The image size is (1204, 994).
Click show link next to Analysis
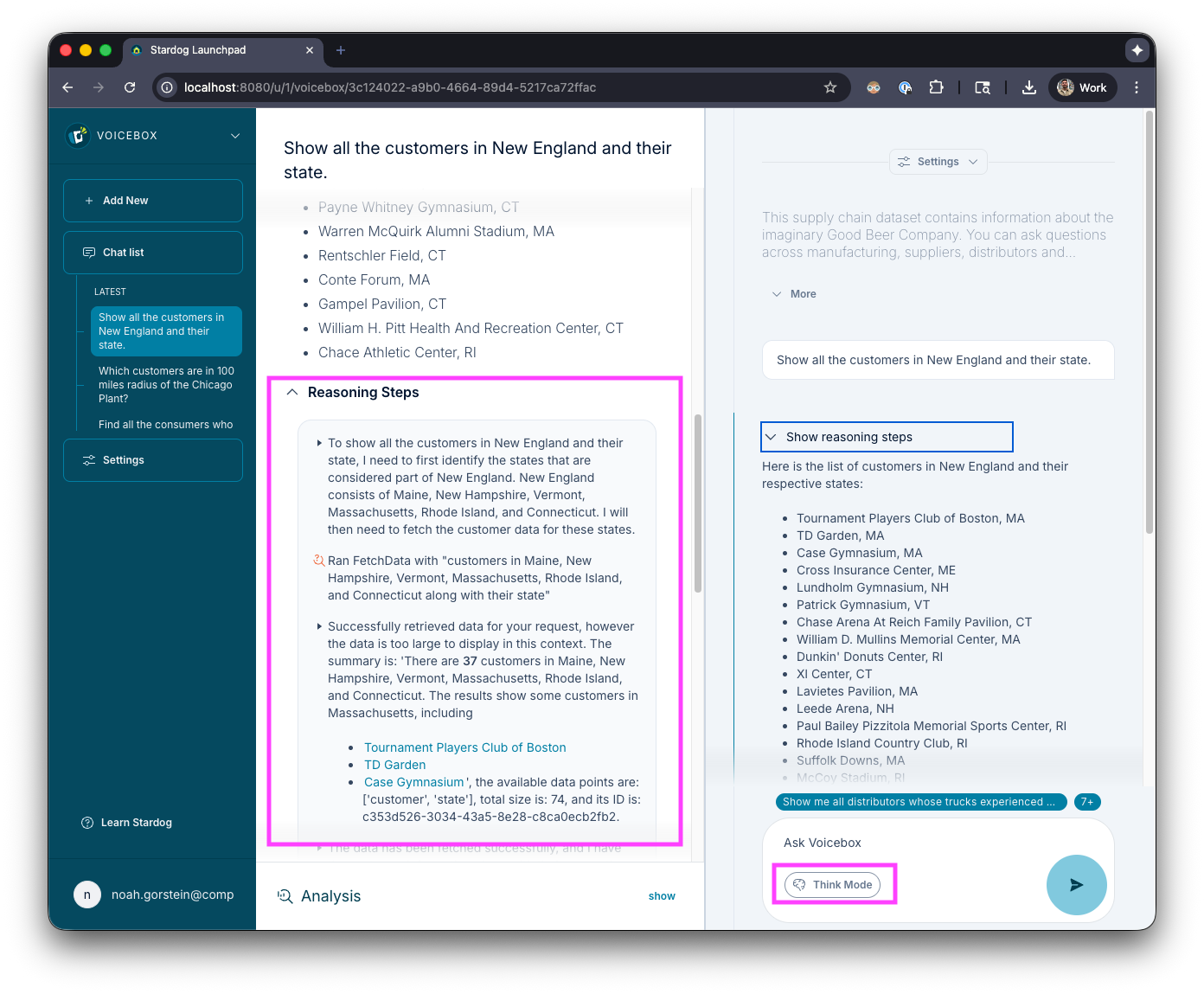coord(662,896)
